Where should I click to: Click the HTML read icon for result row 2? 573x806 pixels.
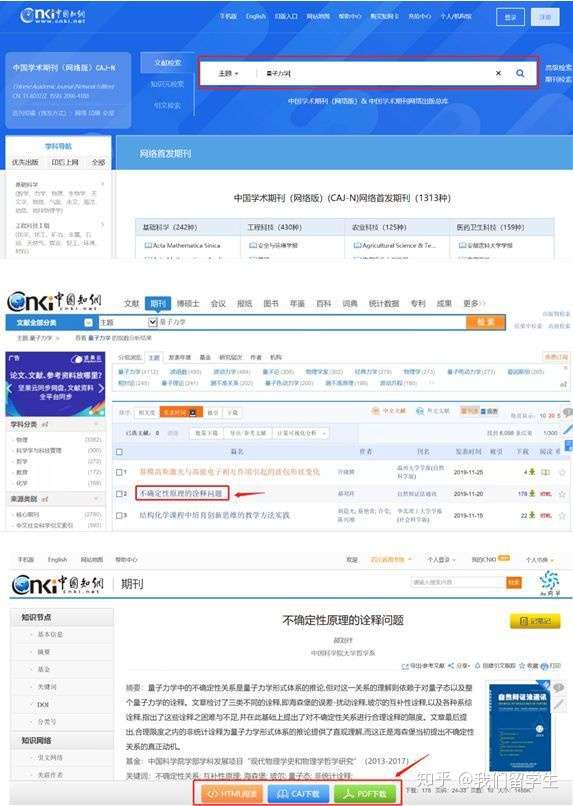tap(546, 493)
